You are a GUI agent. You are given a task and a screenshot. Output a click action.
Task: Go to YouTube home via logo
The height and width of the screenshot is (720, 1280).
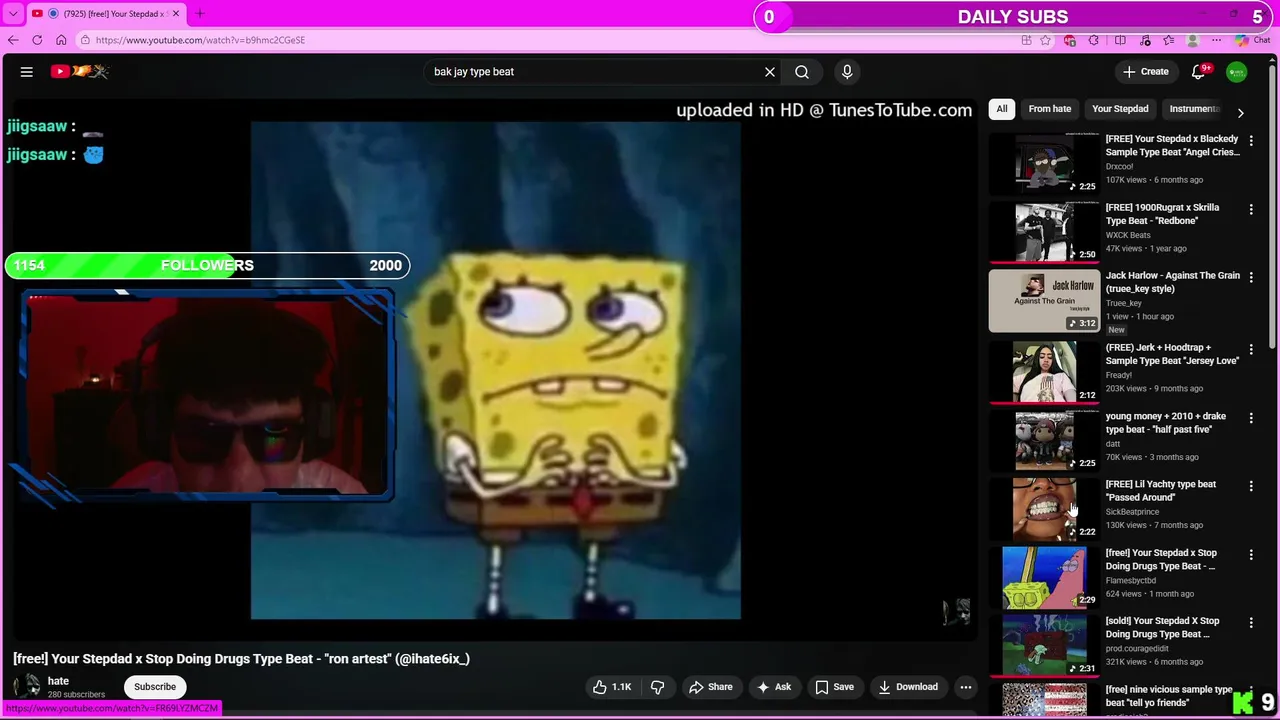click(x=79, y=71)
